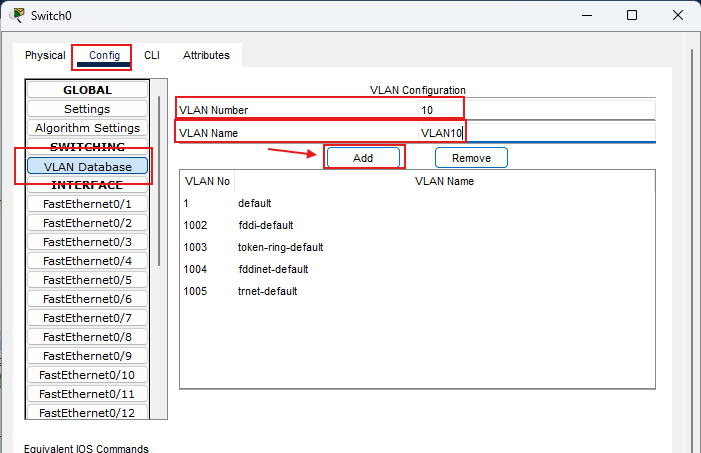Open the CLI tab

[152, 55]
